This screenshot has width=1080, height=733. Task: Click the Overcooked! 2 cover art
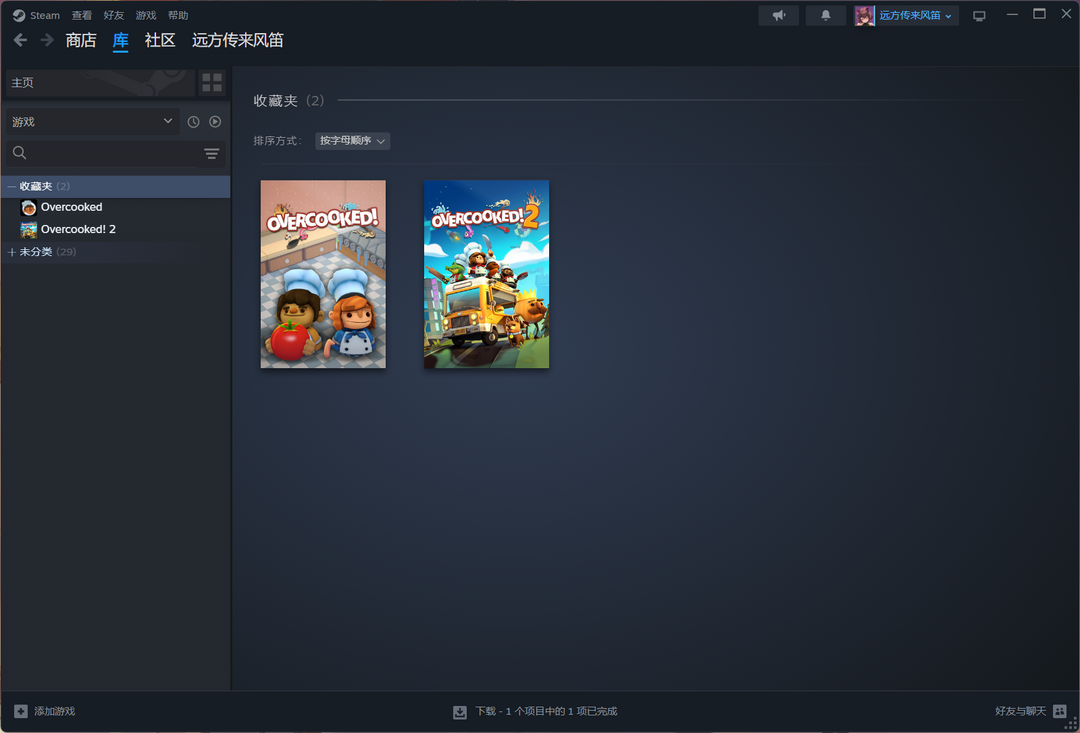(486, 274)
